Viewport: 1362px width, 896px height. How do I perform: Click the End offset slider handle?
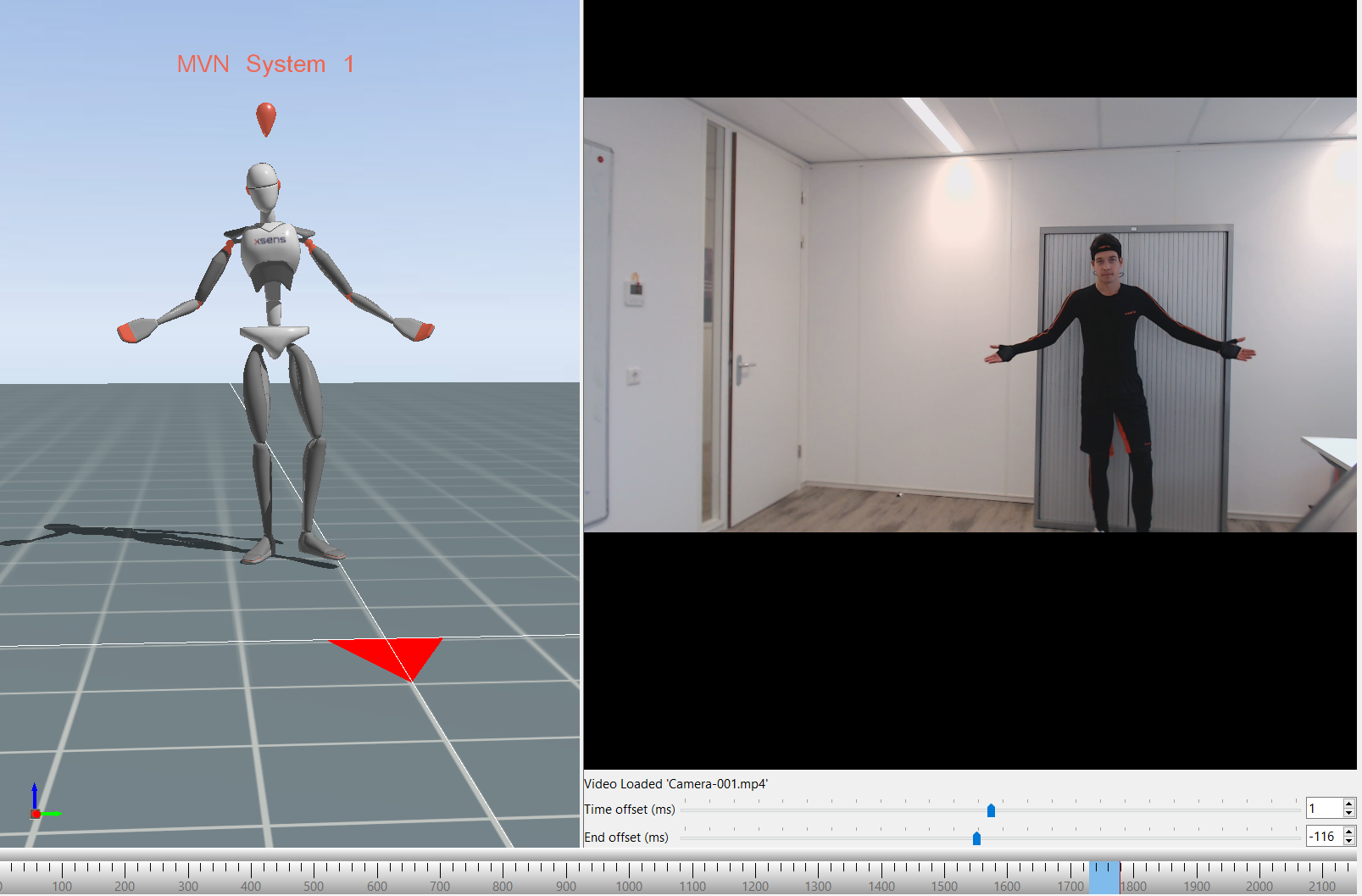[978, 838]
